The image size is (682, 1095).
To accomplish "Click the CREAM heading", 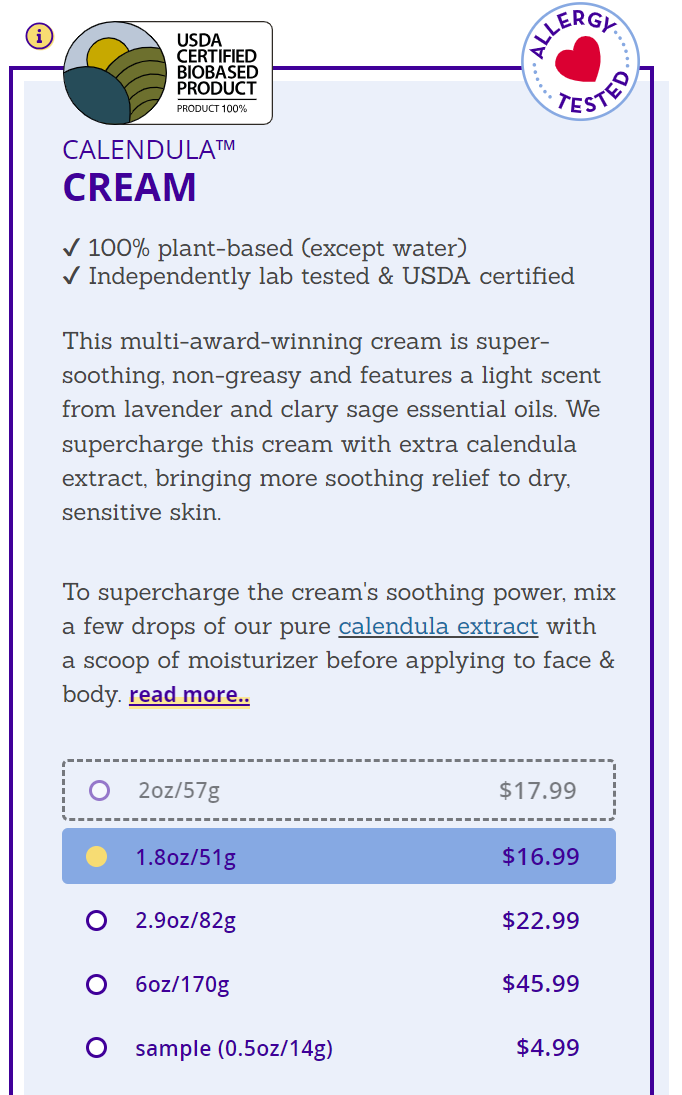I will point(129,188).
